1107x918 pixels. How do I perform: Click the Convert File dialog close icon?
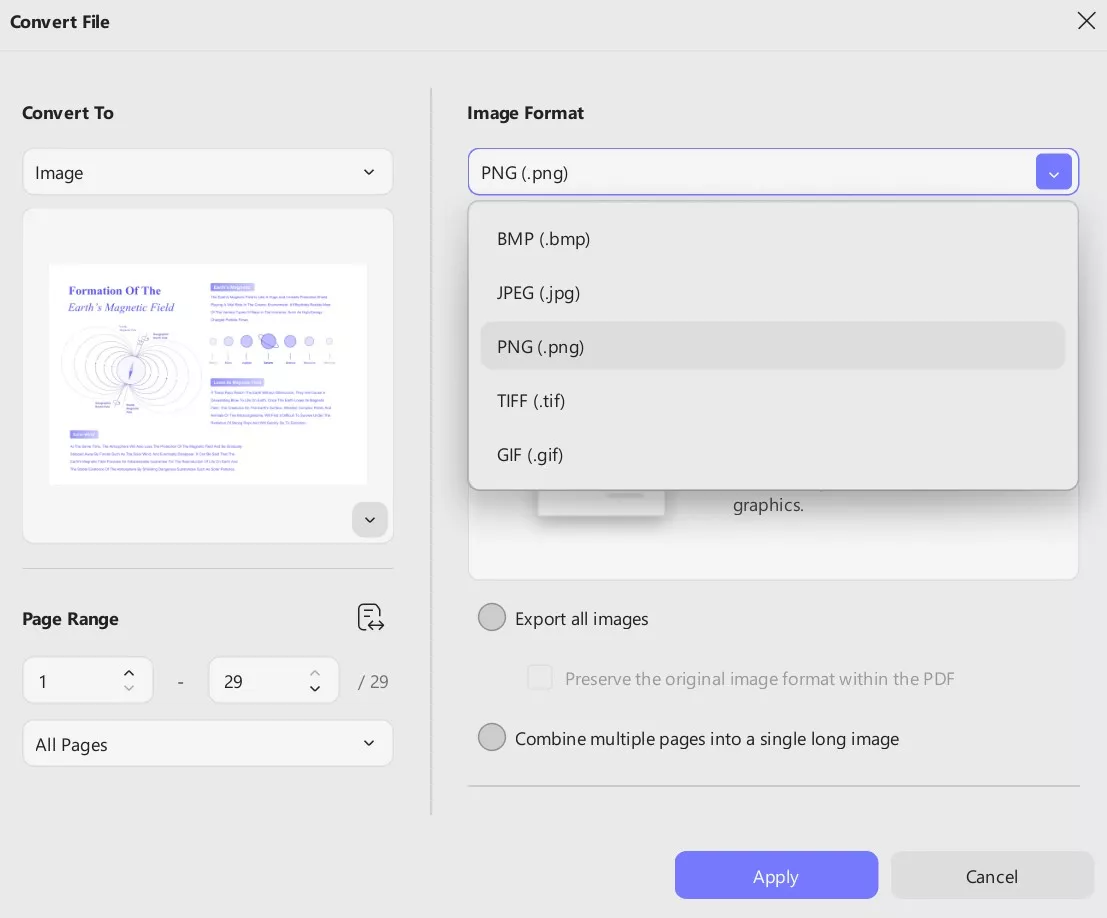1086,21
